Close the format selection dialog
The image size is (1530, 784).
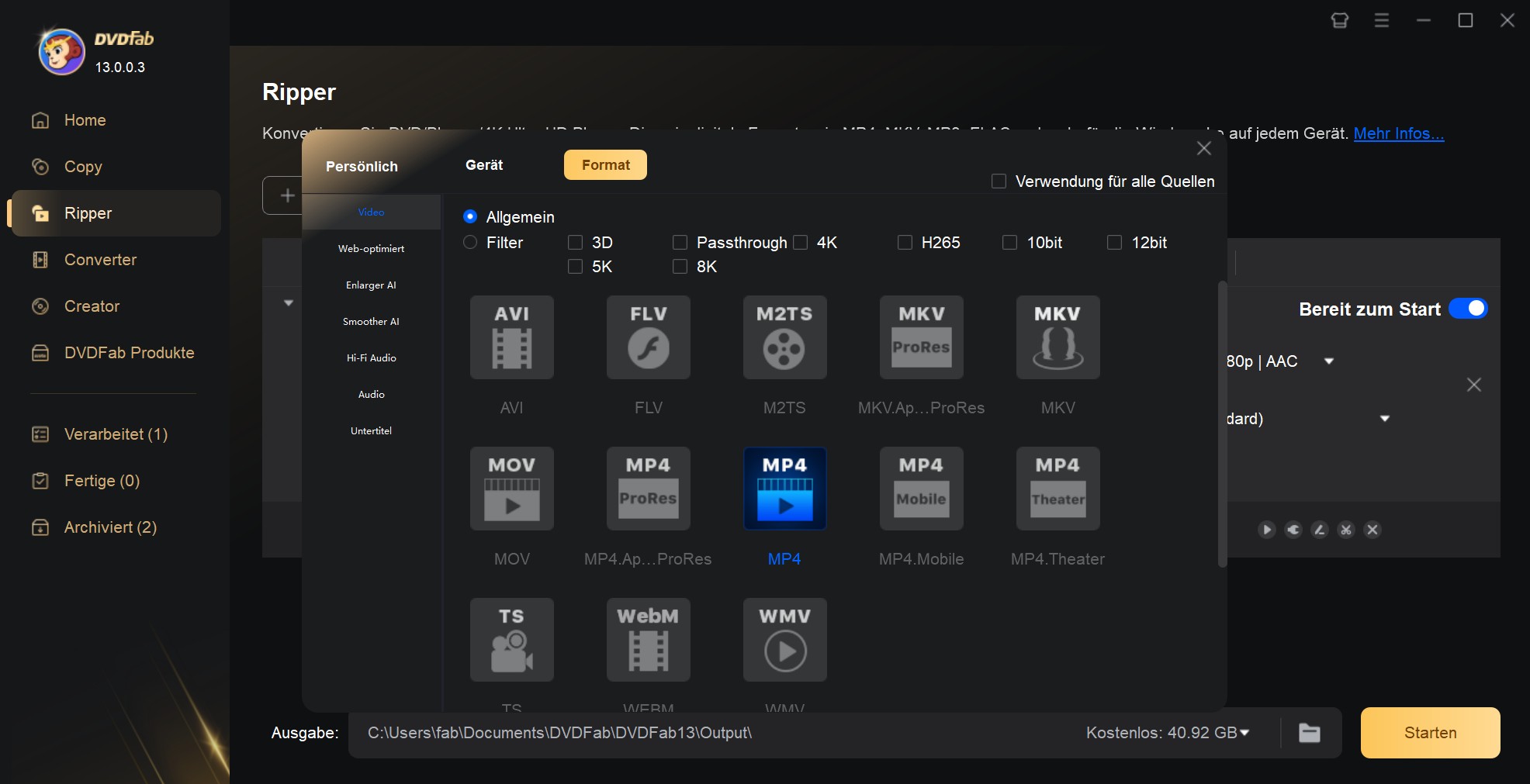coord(1204,148)
